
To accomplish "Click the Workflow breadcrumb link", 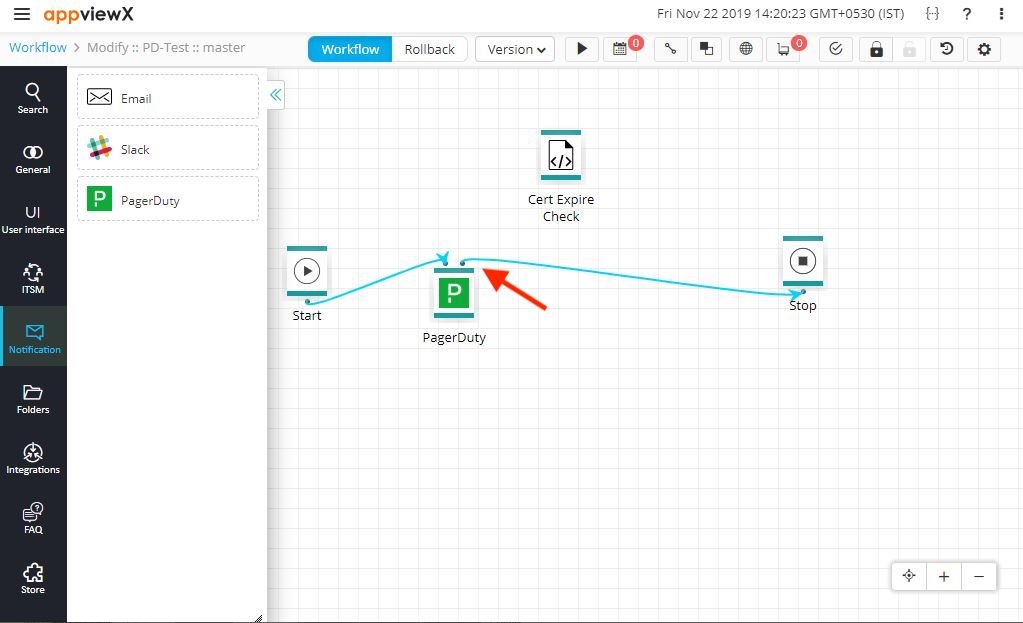I will click(x=37, y=47).
